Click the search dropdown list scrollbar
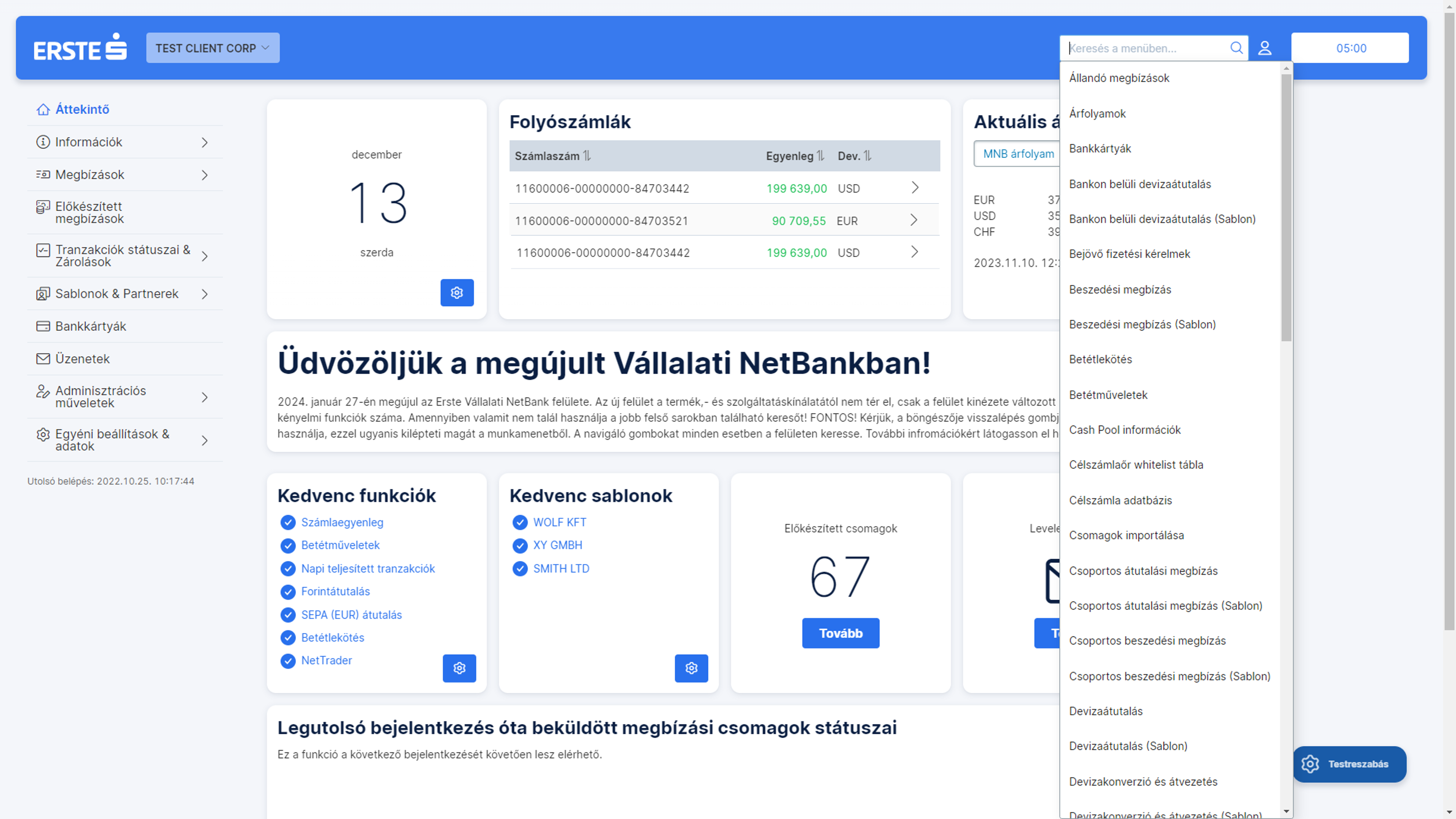 click(x=1287, y=207)
